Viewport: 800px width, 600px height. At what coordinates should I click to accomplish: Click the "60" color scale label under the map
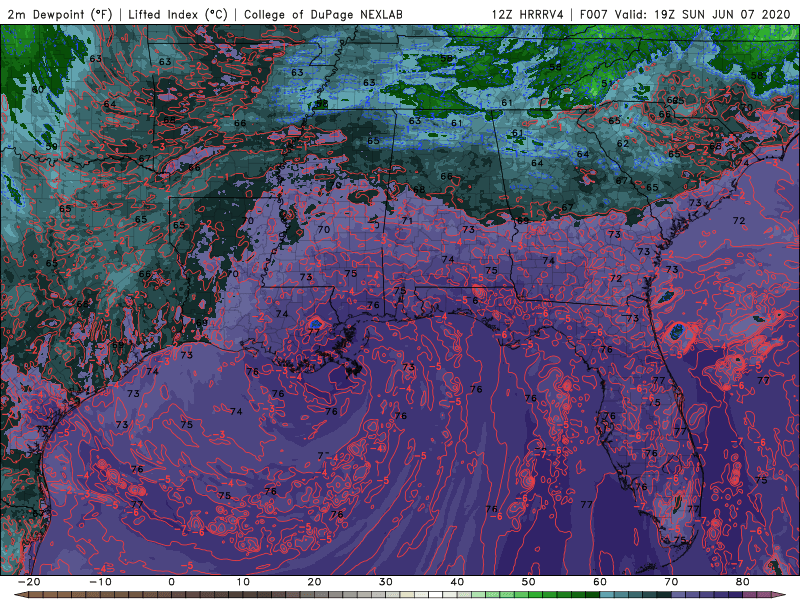(600, 582)
